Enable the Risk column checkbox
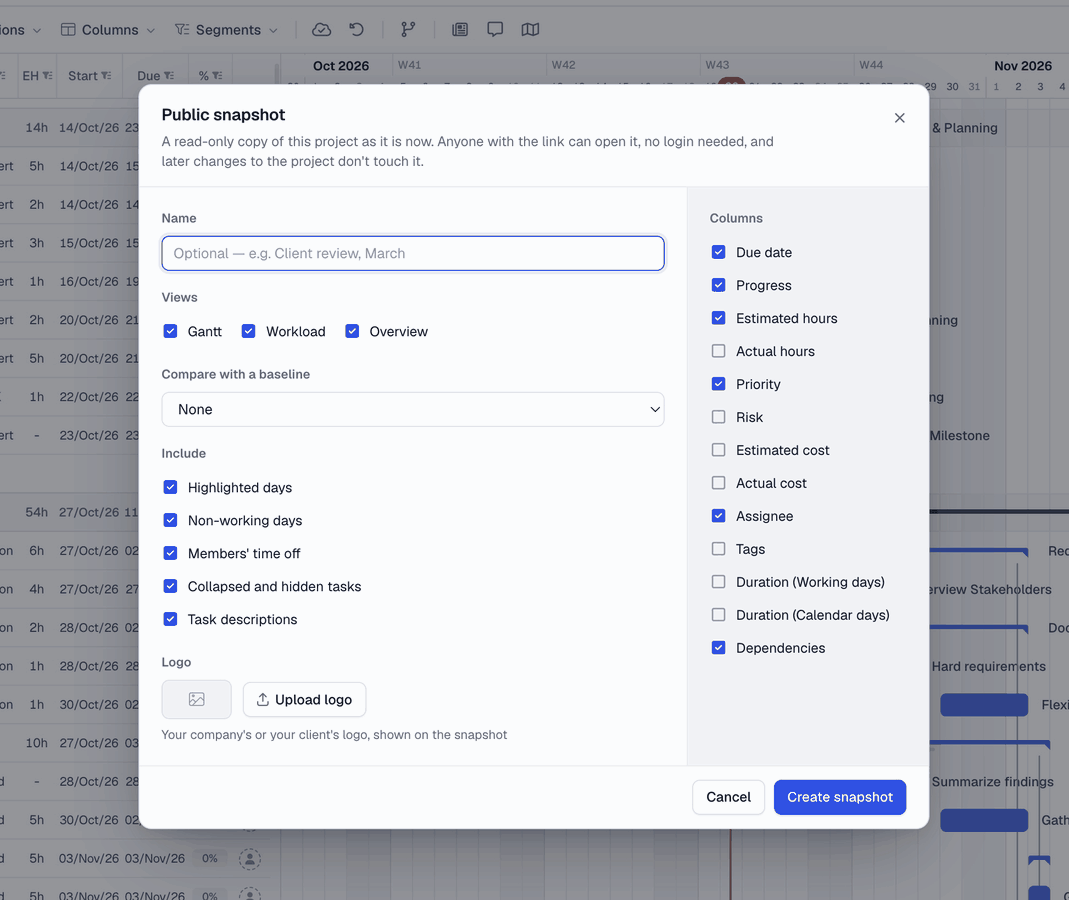1069x900 pixels. 719,417
